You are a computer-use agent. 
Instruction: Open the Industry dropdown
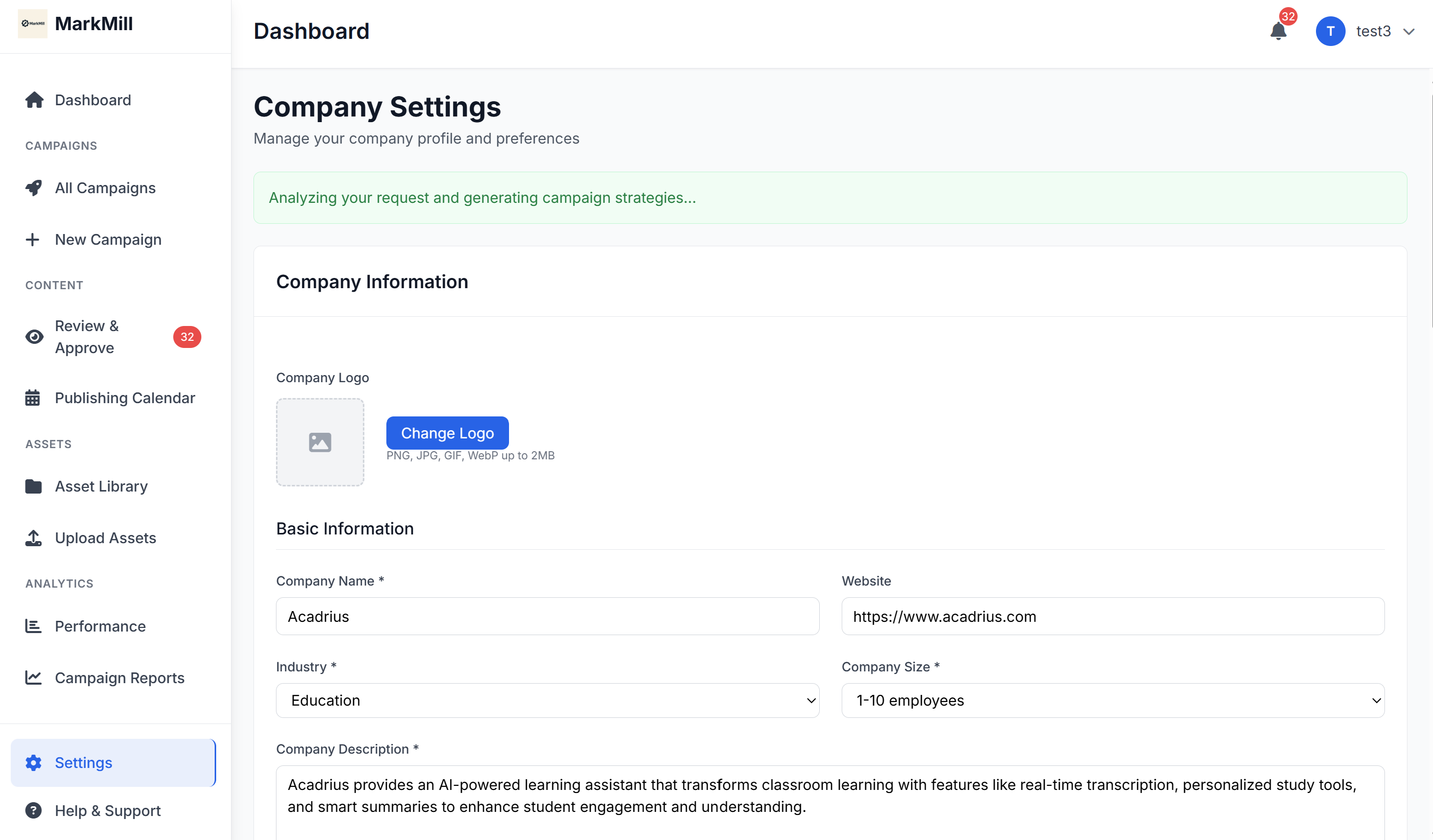547,700
